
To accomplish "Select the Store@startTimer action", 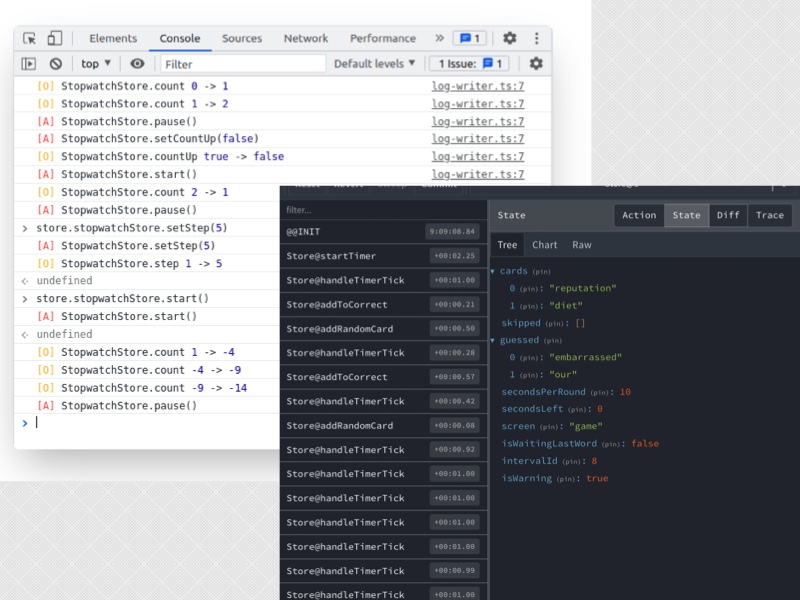I will [x=383, y=256].
